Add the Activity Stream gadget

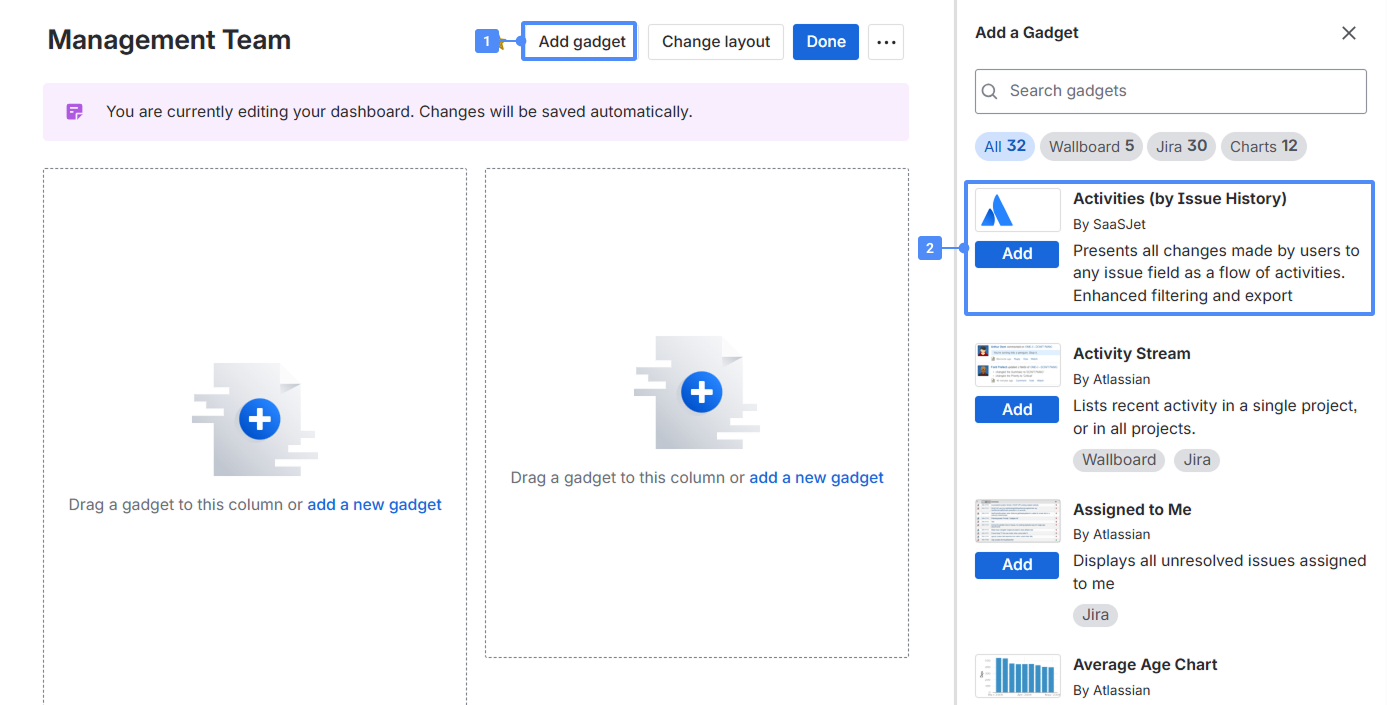pyautogui.click(x=1017, y=409)
